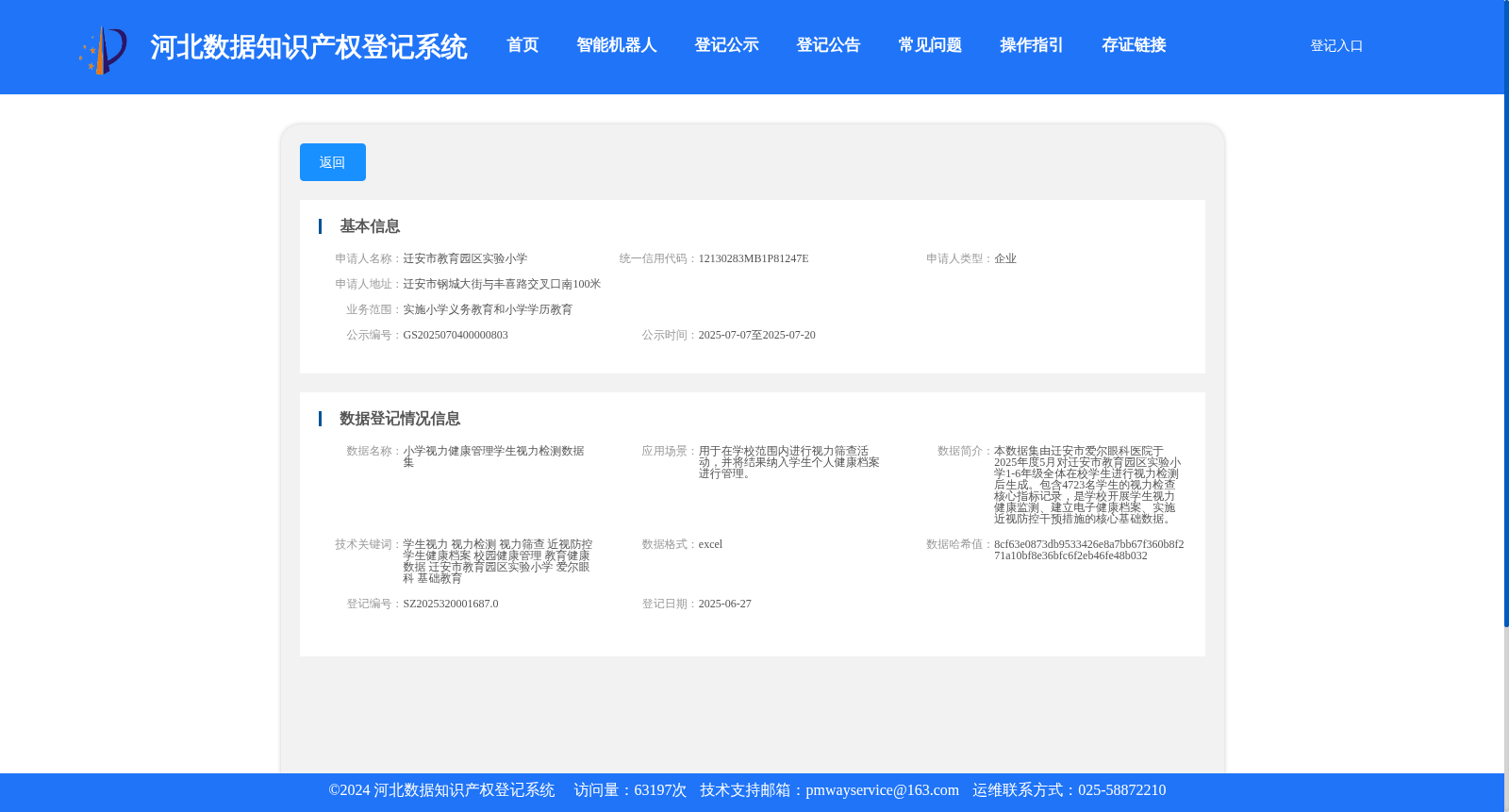
Task: Select registration number SZ2025320001687.0
Action: point(451,604)
